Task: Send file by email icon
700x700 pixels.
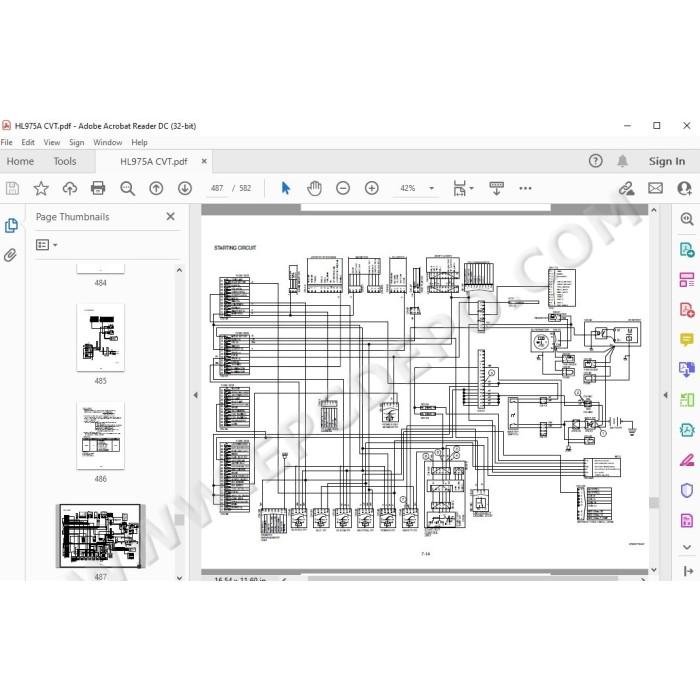Action: 655,188
